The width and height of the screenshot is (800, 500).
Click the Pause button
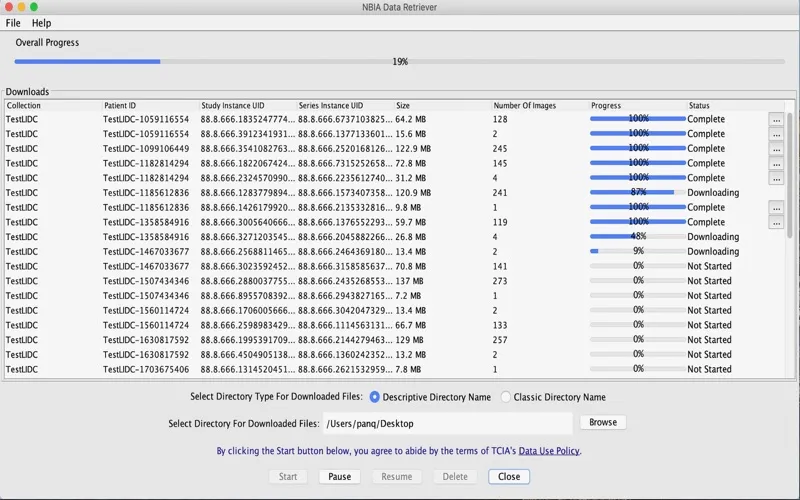(339, 477)
